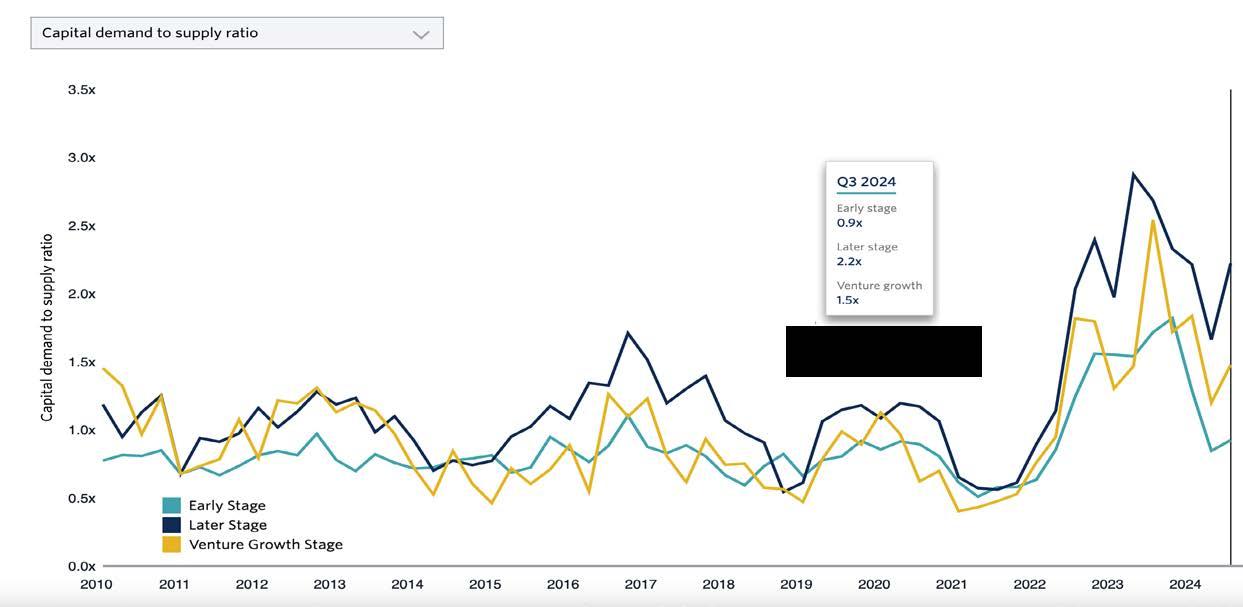Toggle the Later Stage legend label
Image resolution: width=1243 pixels, height=607 pixels.
[x=227, y=525]
